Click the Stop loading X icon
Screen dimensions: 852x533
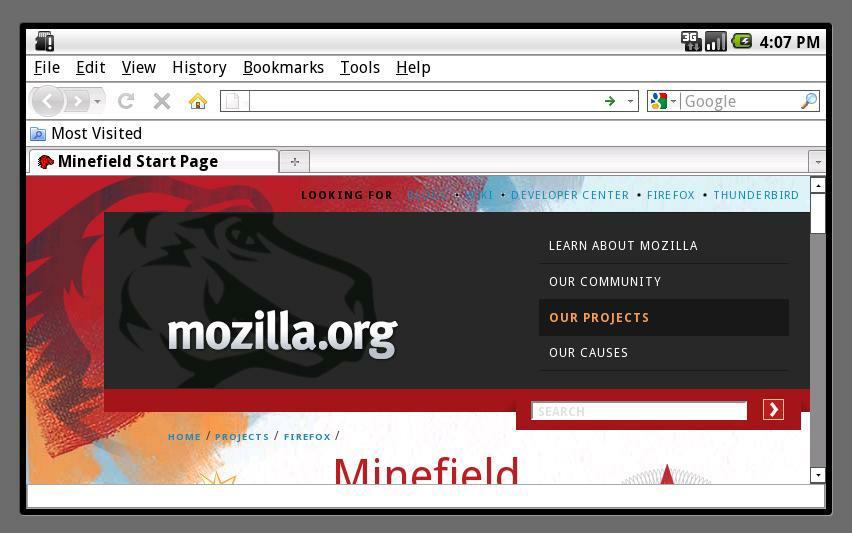tap(162, 101)
